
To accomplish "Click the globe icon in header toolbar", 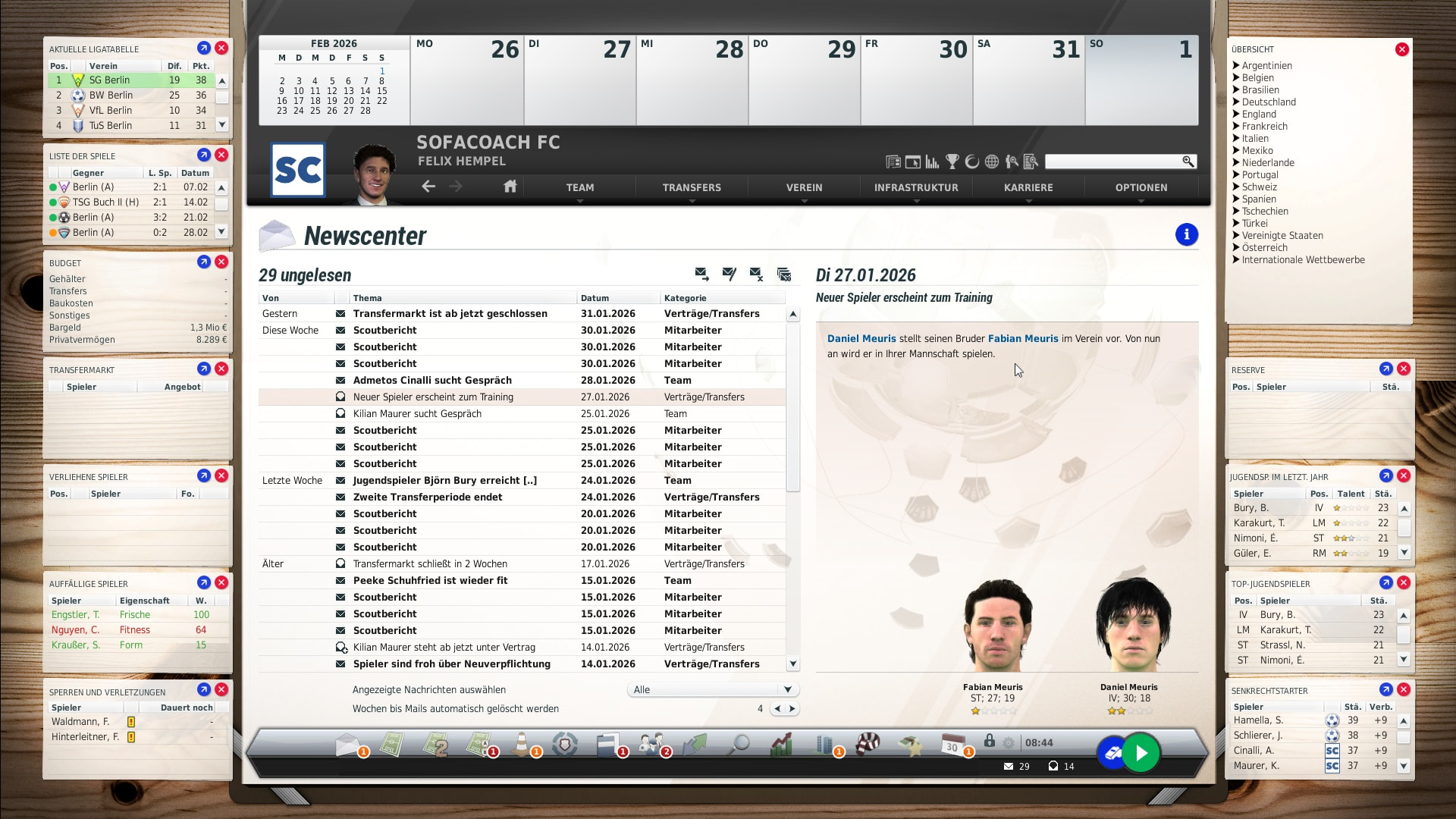I will [x=992, y=162].
